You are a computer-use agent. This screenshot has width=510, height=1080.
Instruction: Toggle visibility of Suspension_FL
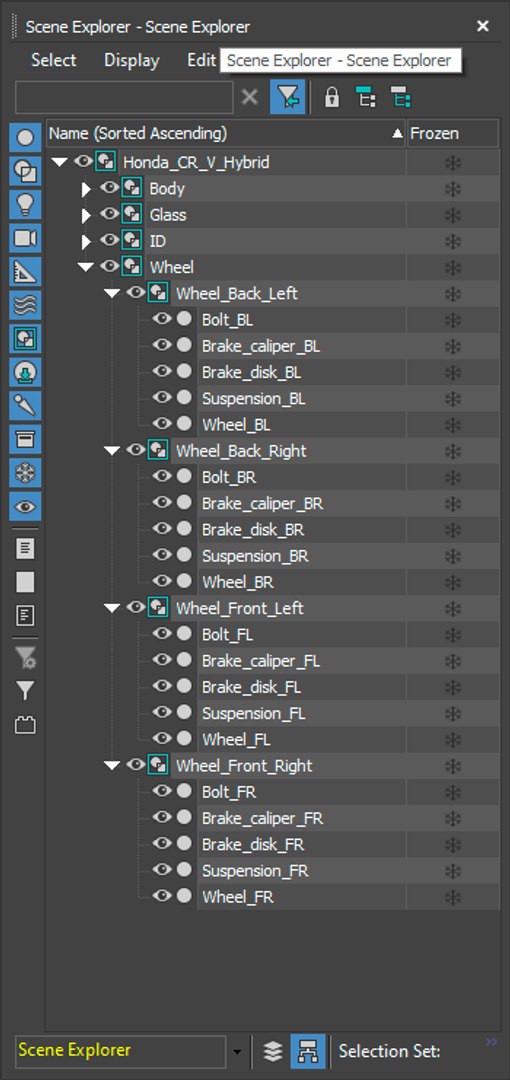click(162, 712)
